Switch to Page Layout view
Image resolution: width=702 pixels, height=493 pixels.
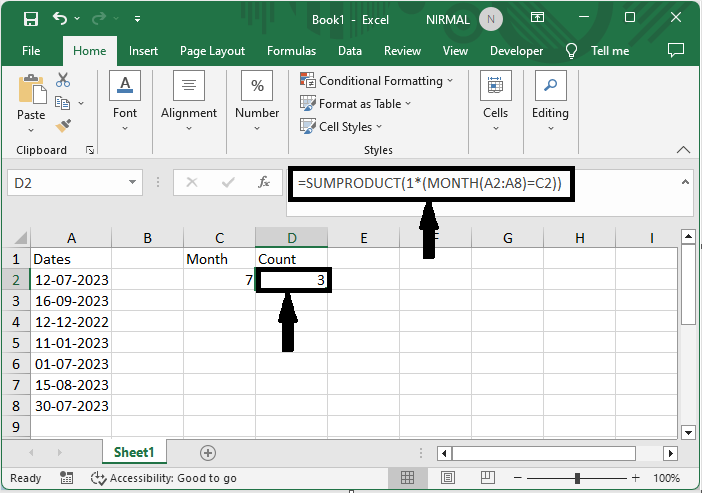[448, 478]
